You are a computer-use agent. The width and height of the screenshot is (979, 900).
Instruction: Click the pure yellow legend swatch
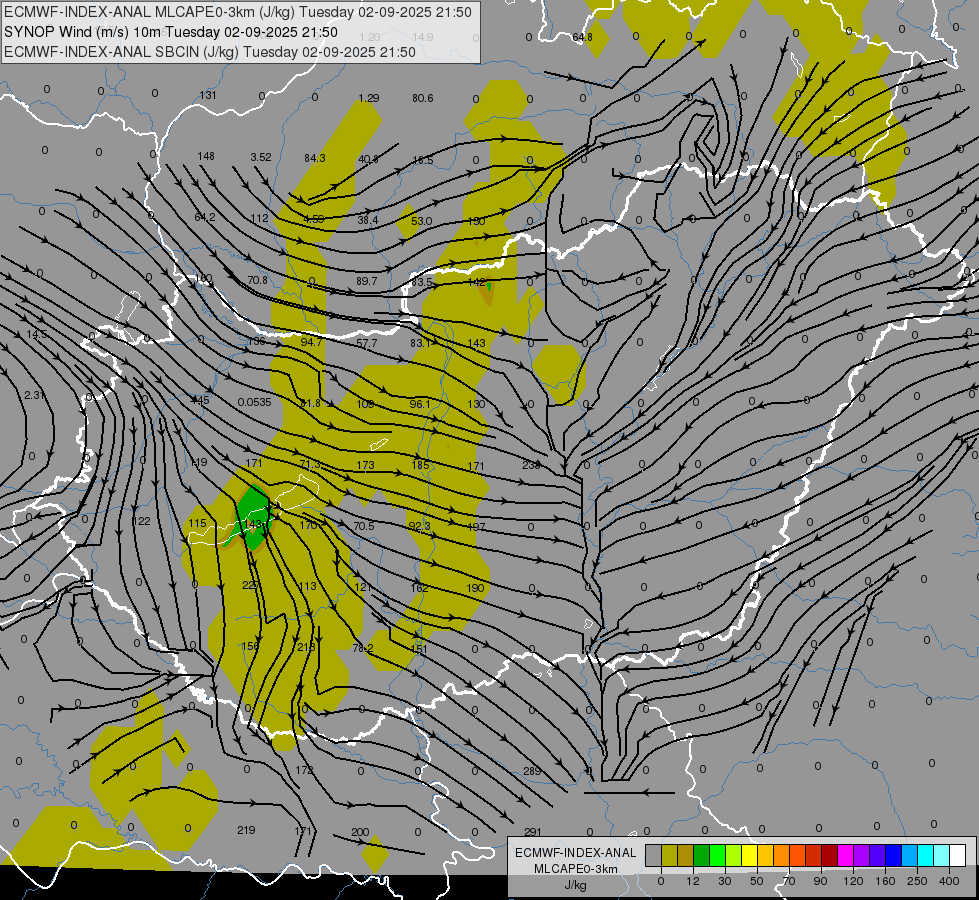point(750,856)
